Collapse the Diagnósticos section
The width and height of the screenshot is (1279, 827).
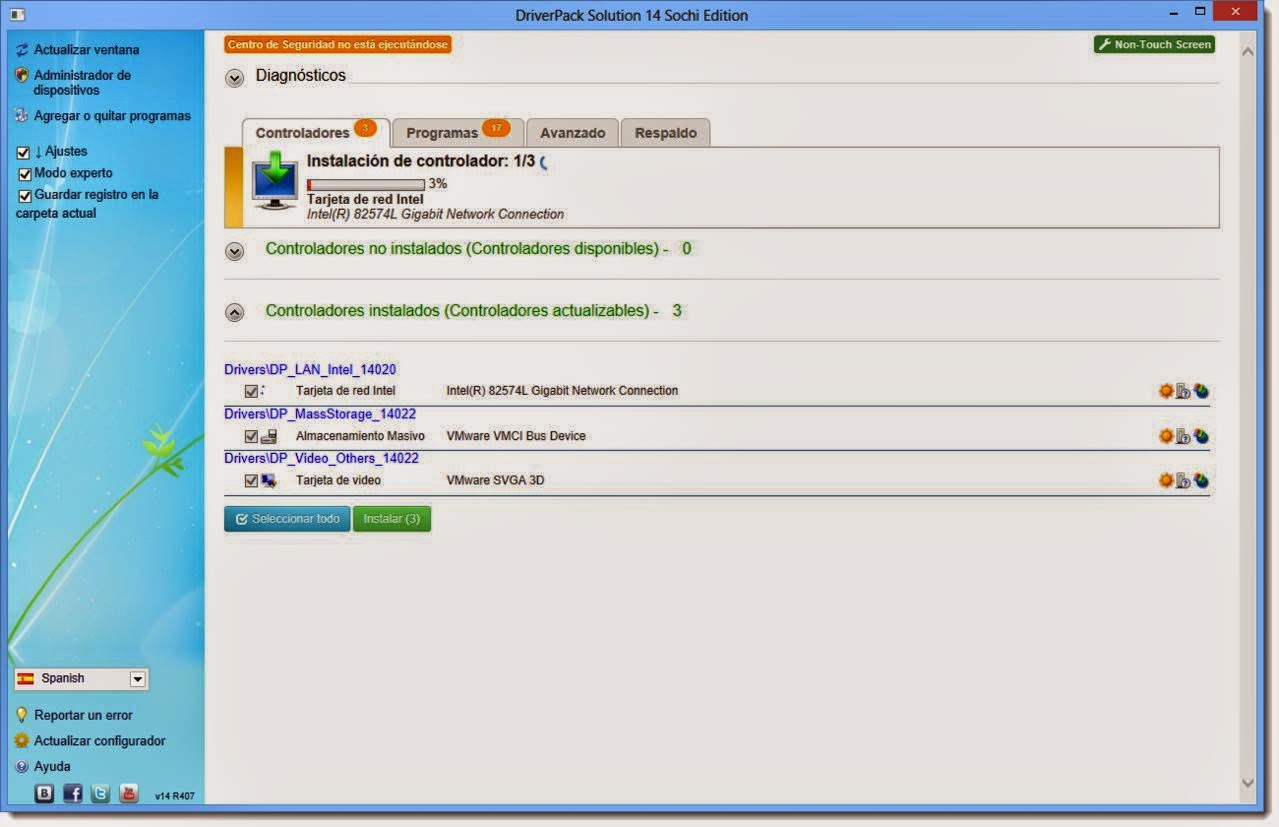[234, 78]
